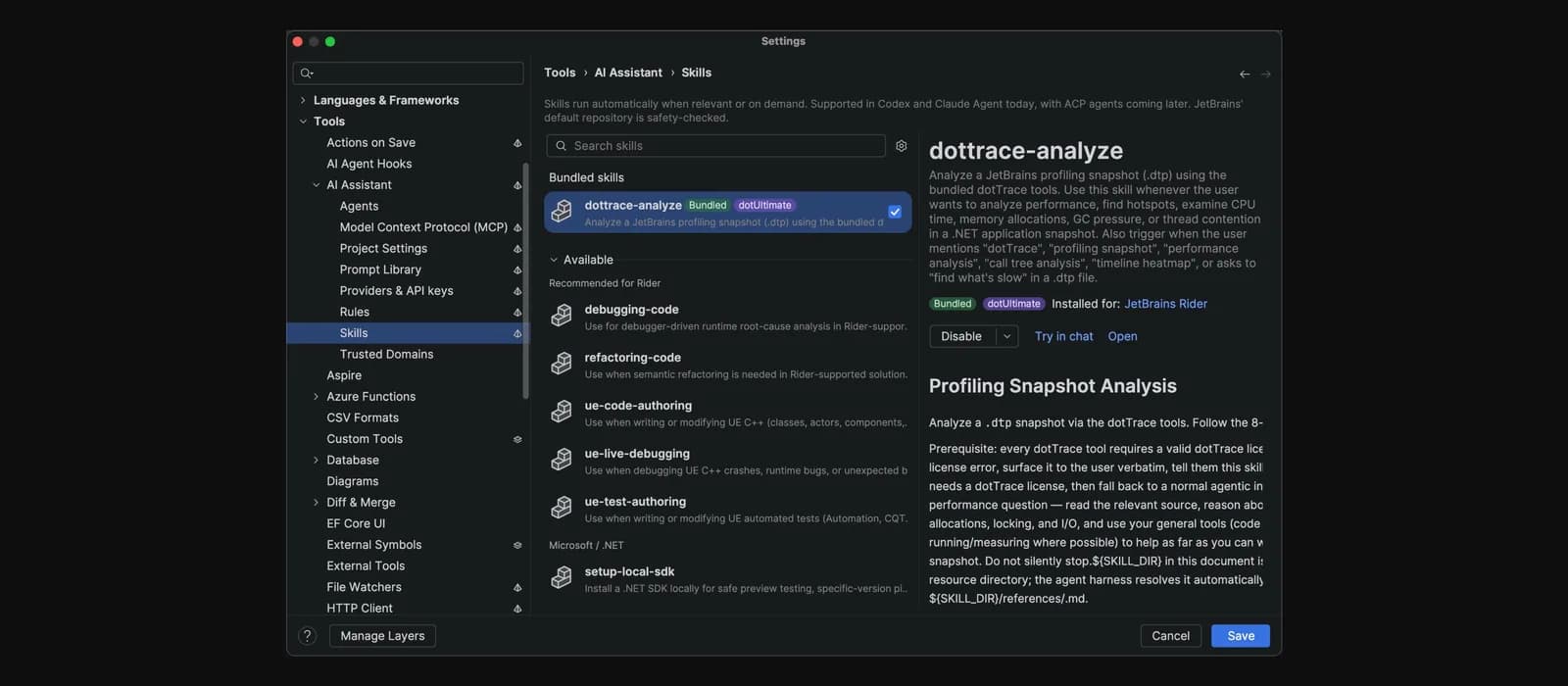Click the Open link for the skill

pyautogui.click(x=1122, y=336)
